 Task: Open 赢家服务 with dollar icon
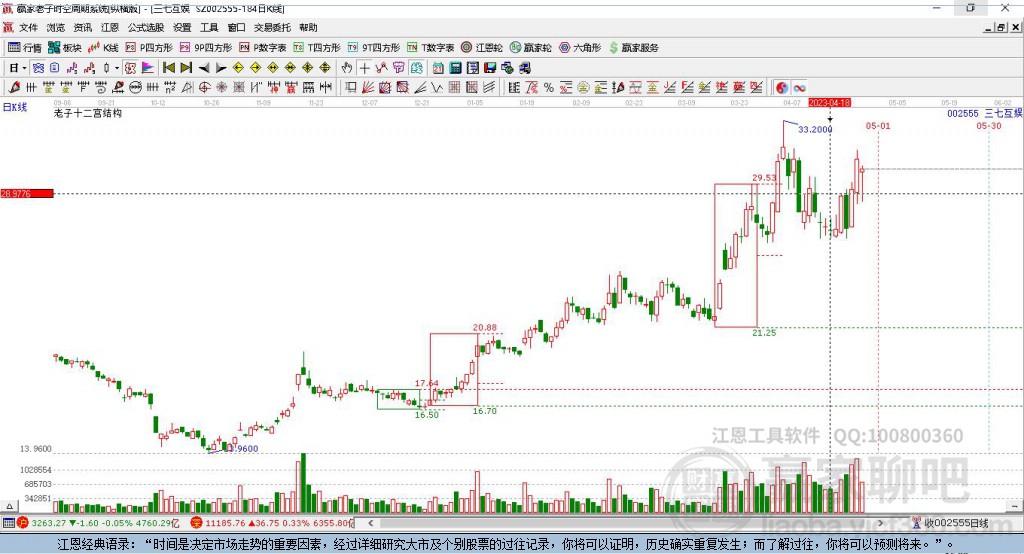(633, 48)
